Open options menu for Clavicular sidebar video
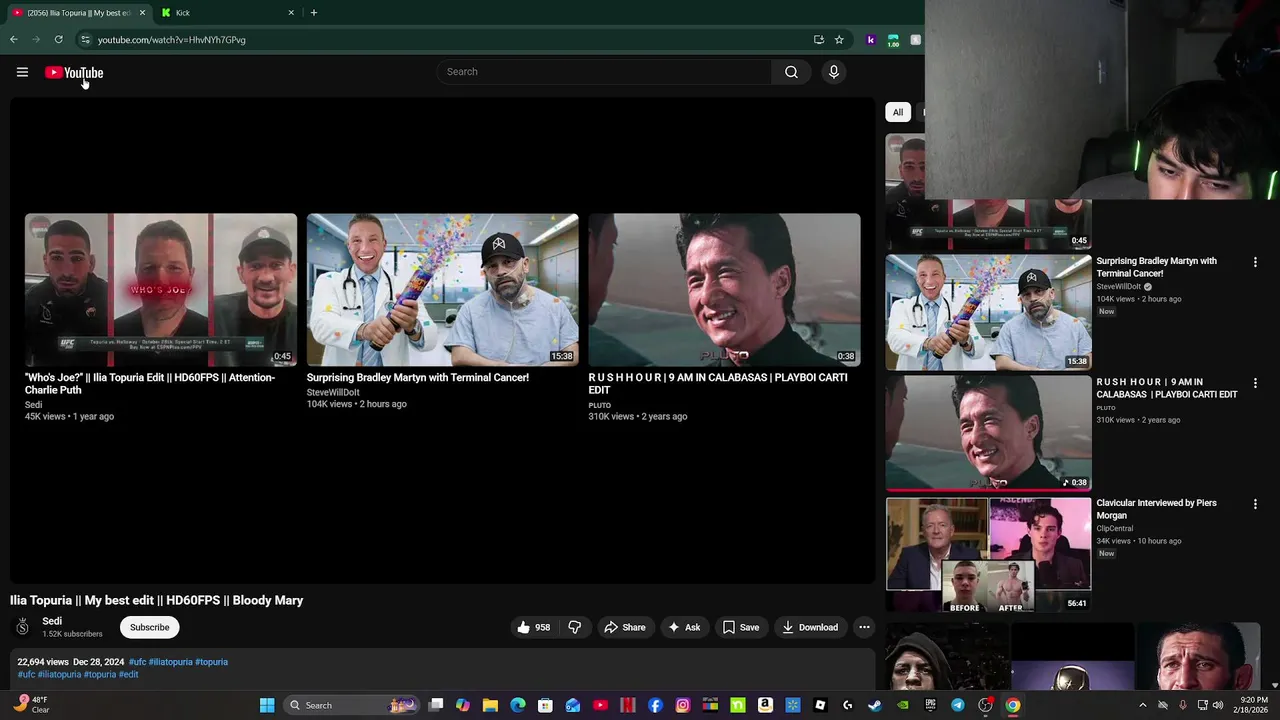1280x720 pixels. pyautogui.click(x=1255, y=504)
